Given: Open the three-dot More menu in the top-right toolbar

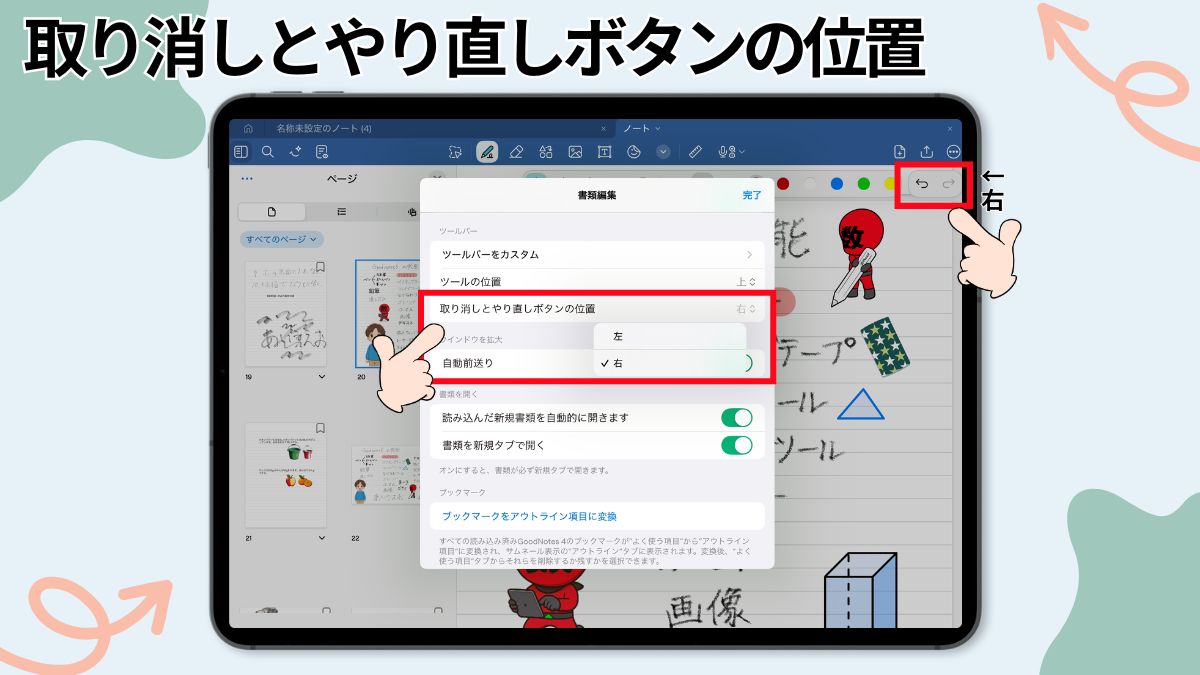Looking at the screenshot, I should click(x=953, y=152).
